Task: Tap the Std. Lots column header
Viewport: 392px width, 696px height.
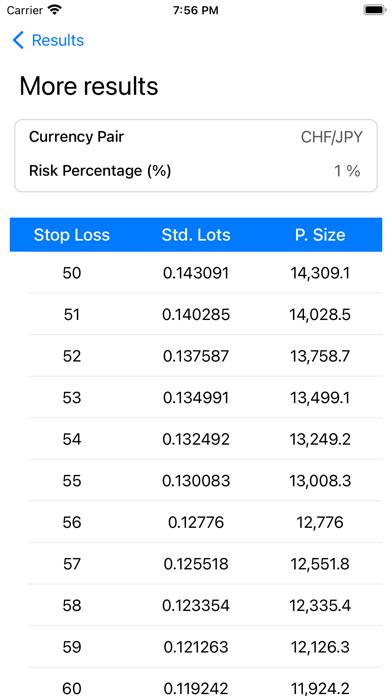Action: tap(196, 235)
